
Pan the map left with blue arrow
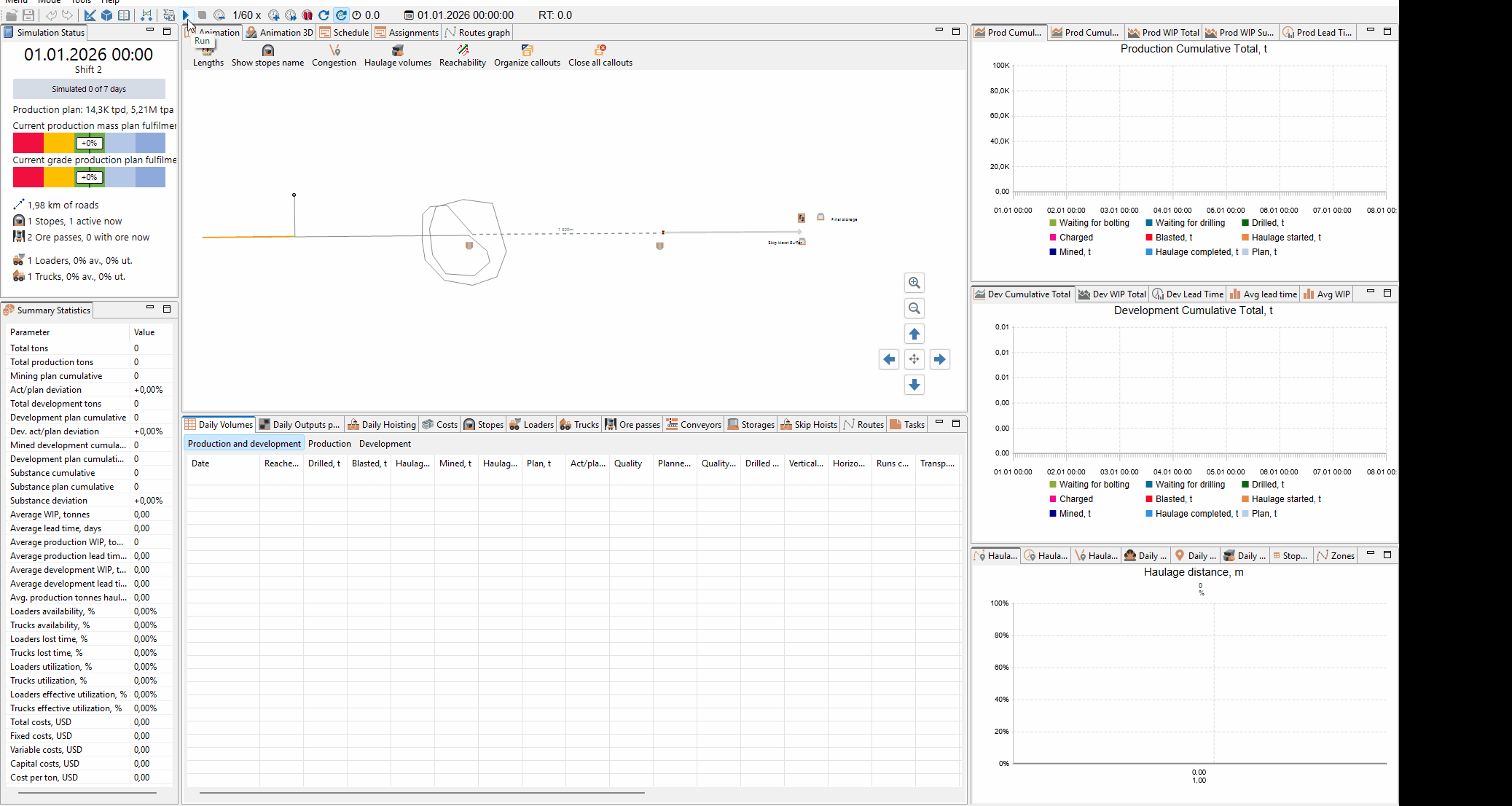click(889, 359)
